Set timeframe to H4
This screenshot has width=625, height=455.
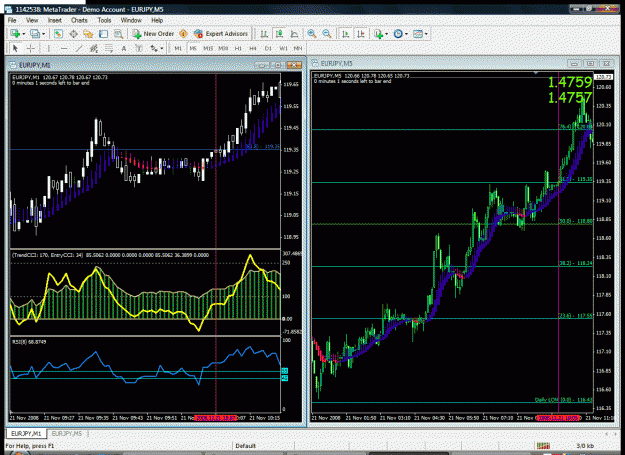[253, 48]
